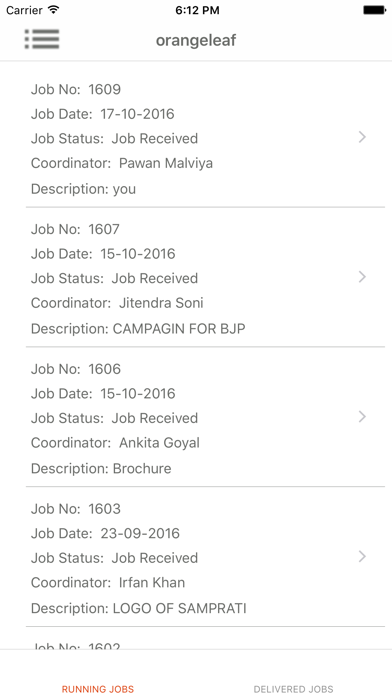Expand job 1607 disclosure chevron
Image resolution: width=392 pixels, height=696 pixels.
362,277
